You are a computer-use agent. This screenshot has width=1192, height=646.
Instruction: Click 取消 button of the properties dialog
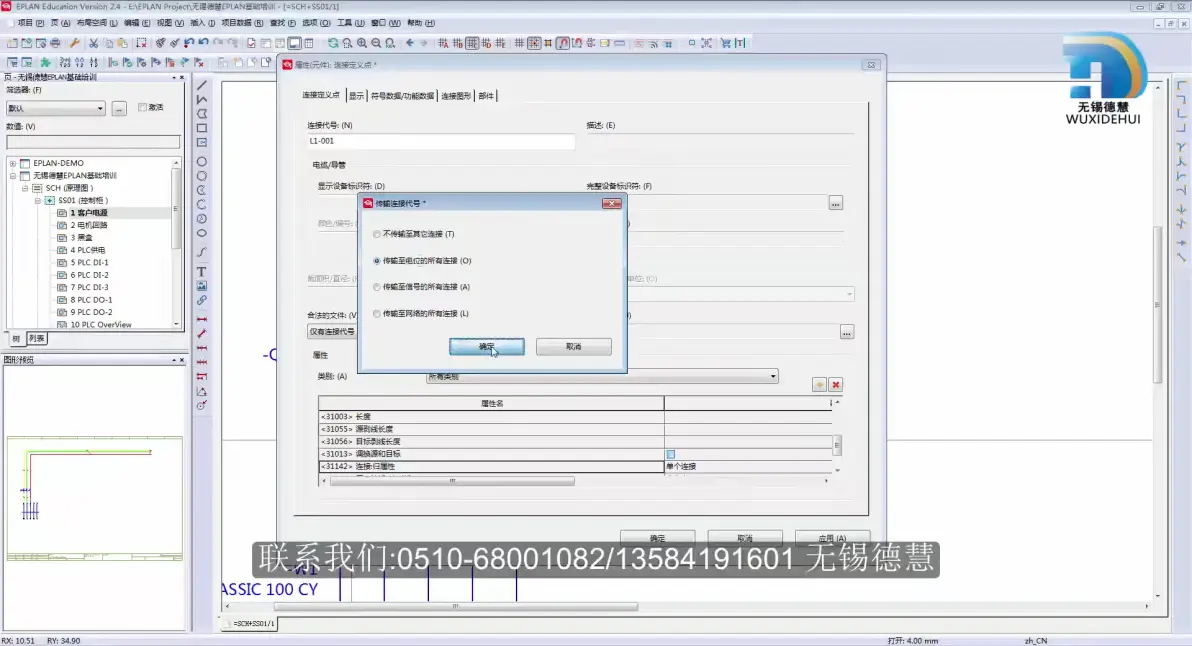tap(745, 538)
